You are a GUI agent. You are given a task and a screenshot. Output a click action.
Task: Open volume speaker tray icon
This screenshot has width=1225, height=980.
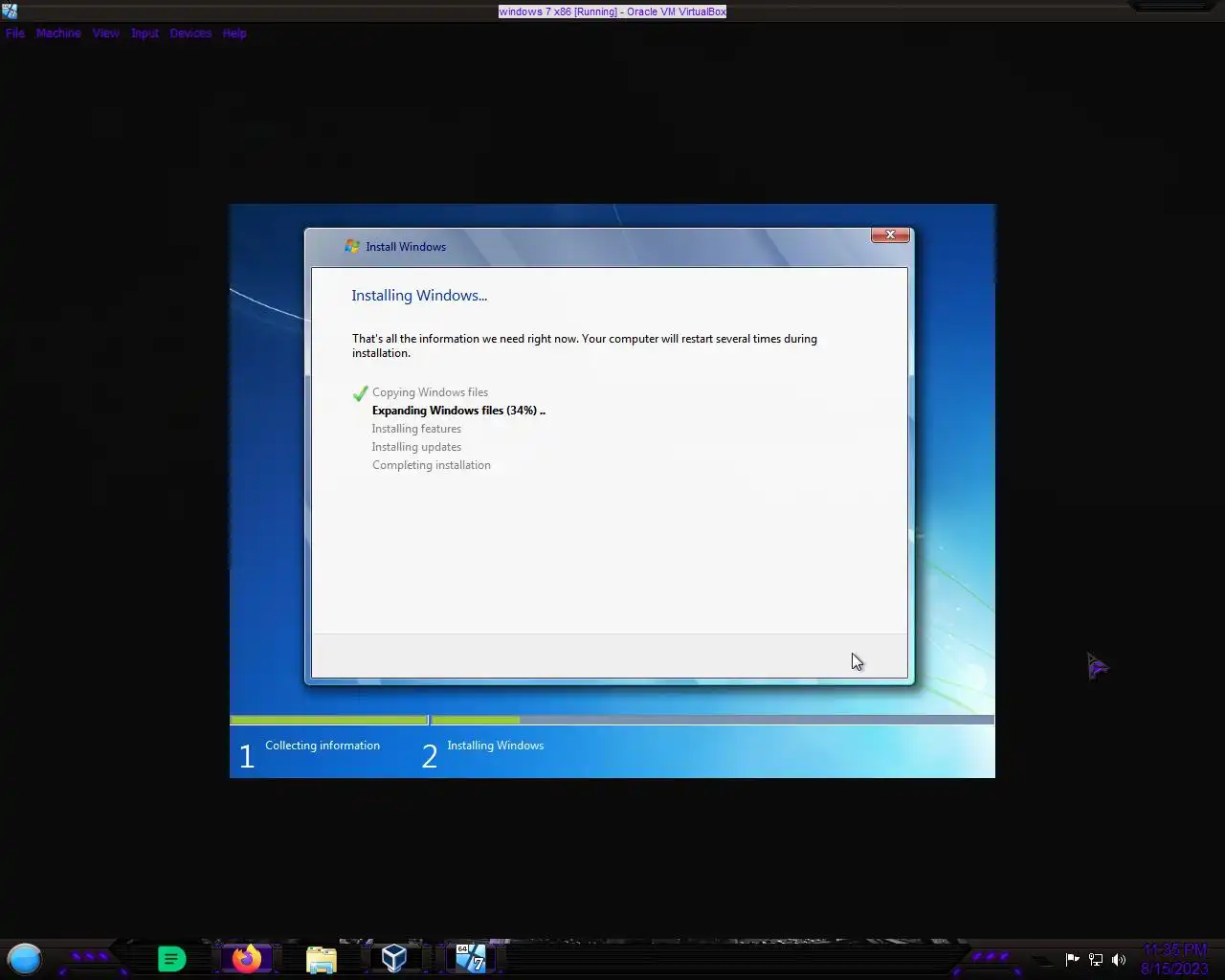tap(1119, 959)
